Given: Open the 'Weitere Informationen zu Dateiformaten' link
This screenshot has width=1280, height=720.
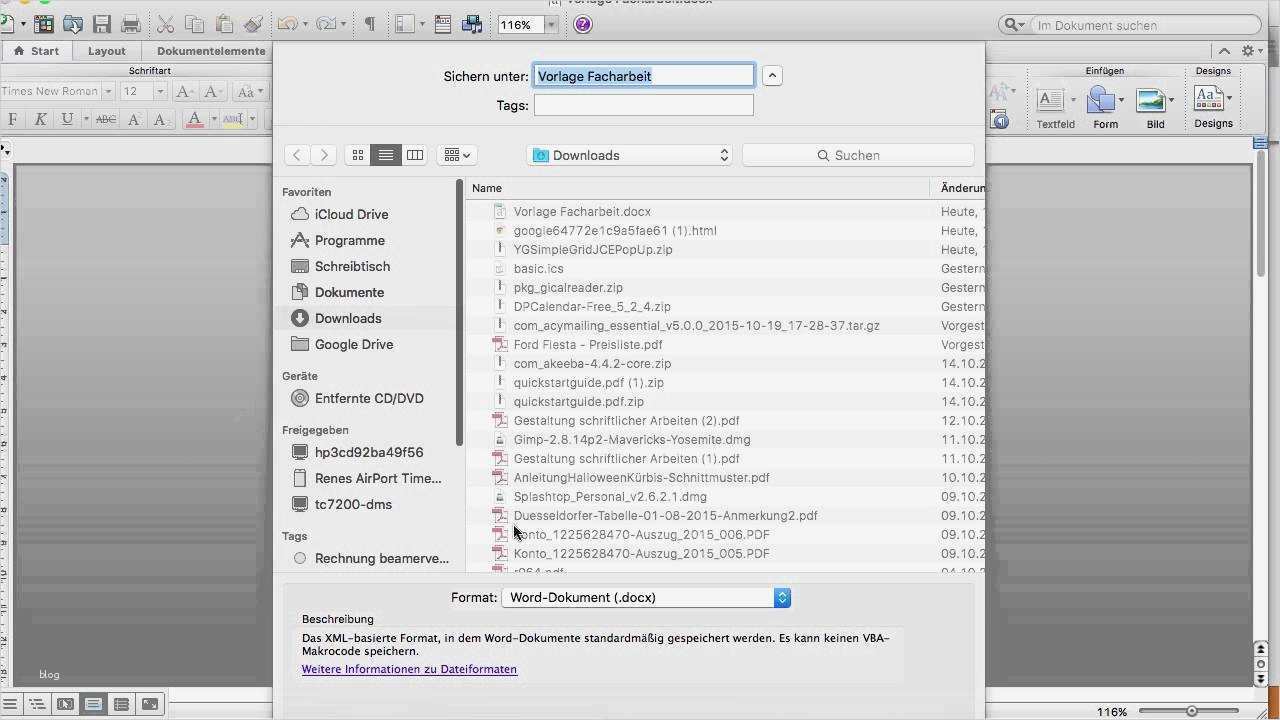Looking at the screenshot, I should point(409,669).
